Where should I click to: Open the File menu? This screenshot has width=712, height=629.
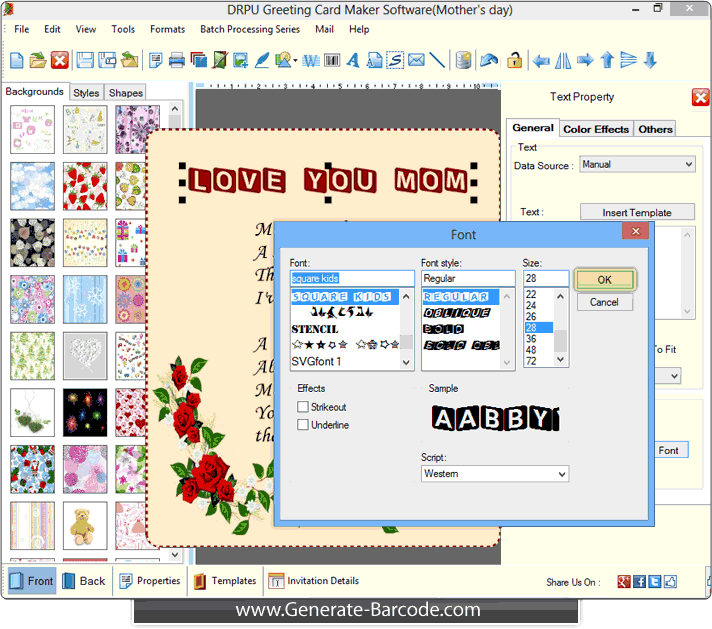21,29
